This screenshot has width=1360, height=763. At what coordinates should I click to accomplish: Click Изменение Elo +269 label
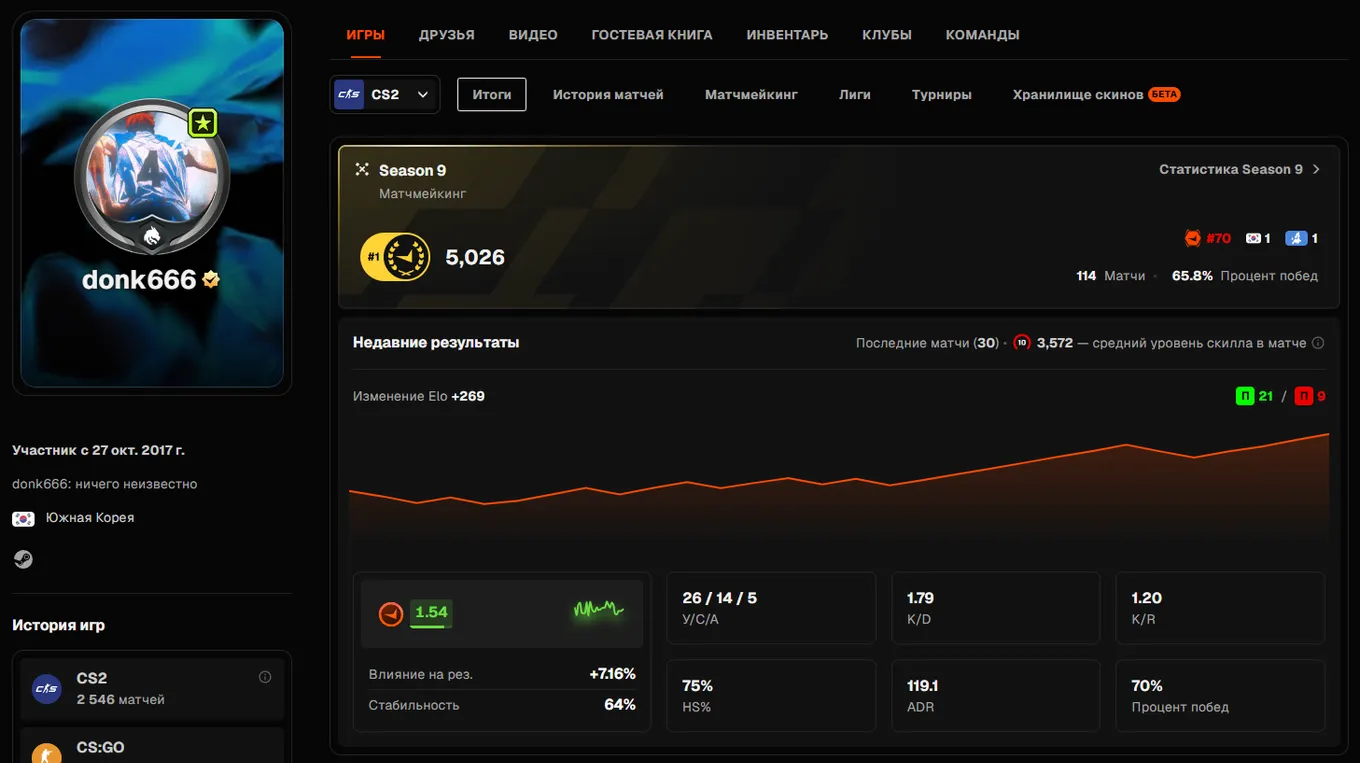tap(419, 396)
